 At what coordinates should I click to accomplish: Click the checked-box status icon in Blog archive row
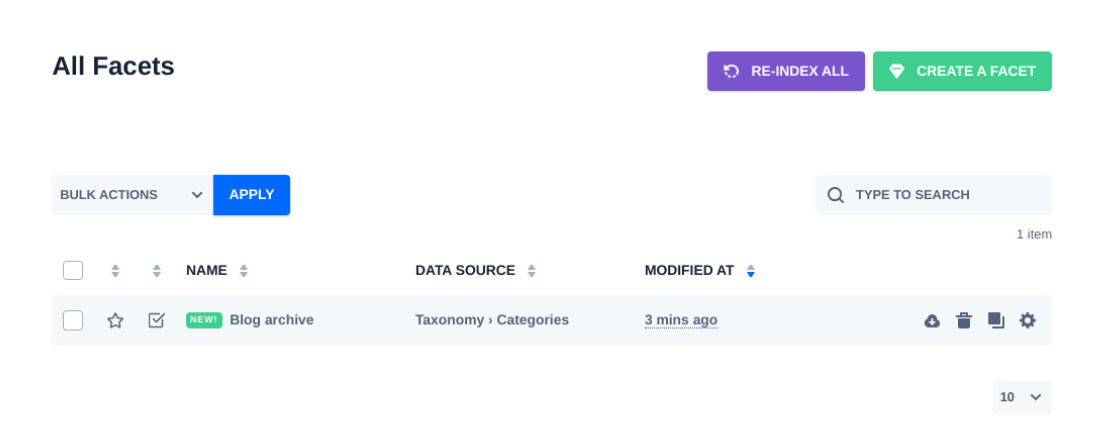point(156,321)
